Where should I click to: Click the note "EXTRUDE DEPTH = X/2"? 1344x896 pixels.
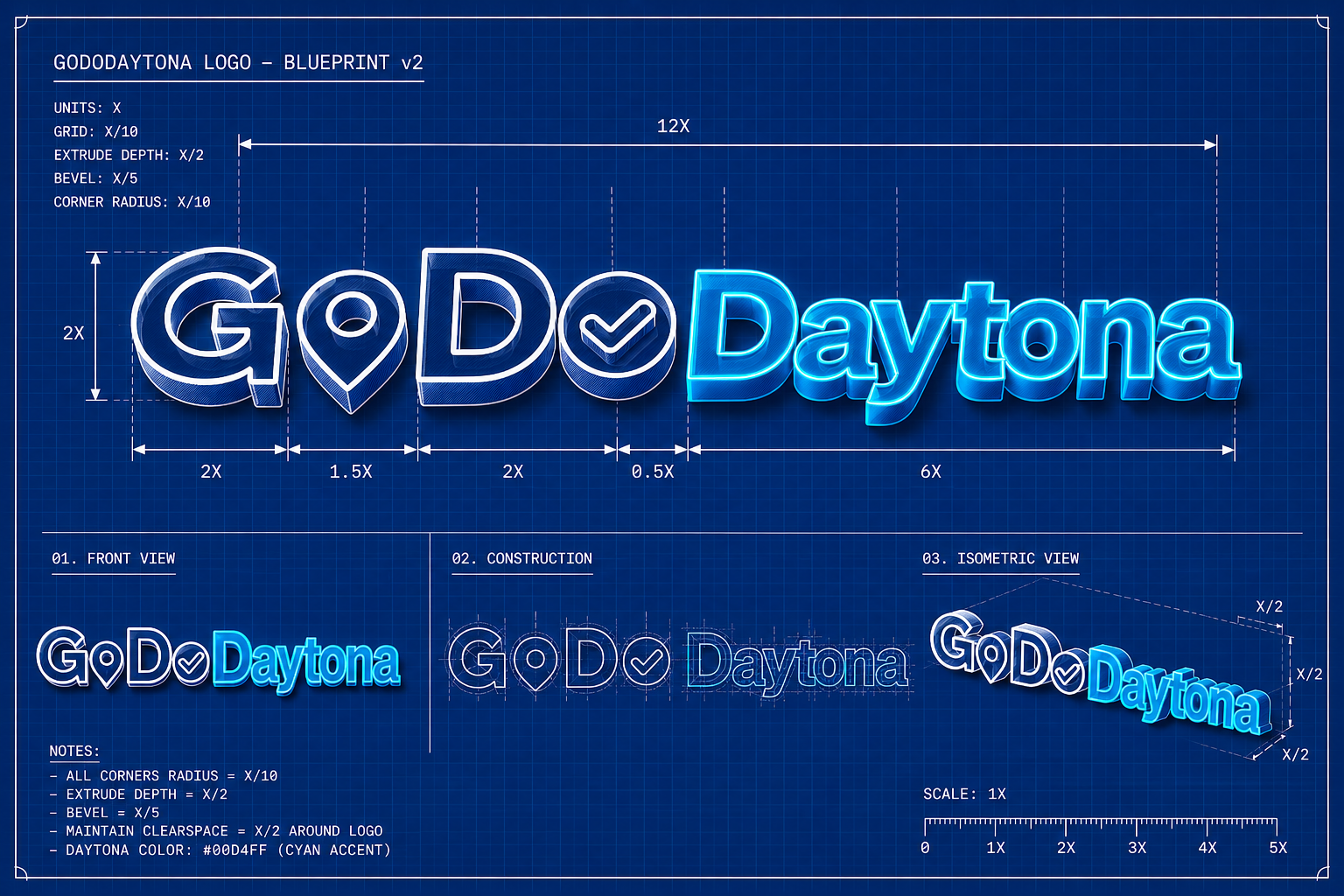point(146,794)
